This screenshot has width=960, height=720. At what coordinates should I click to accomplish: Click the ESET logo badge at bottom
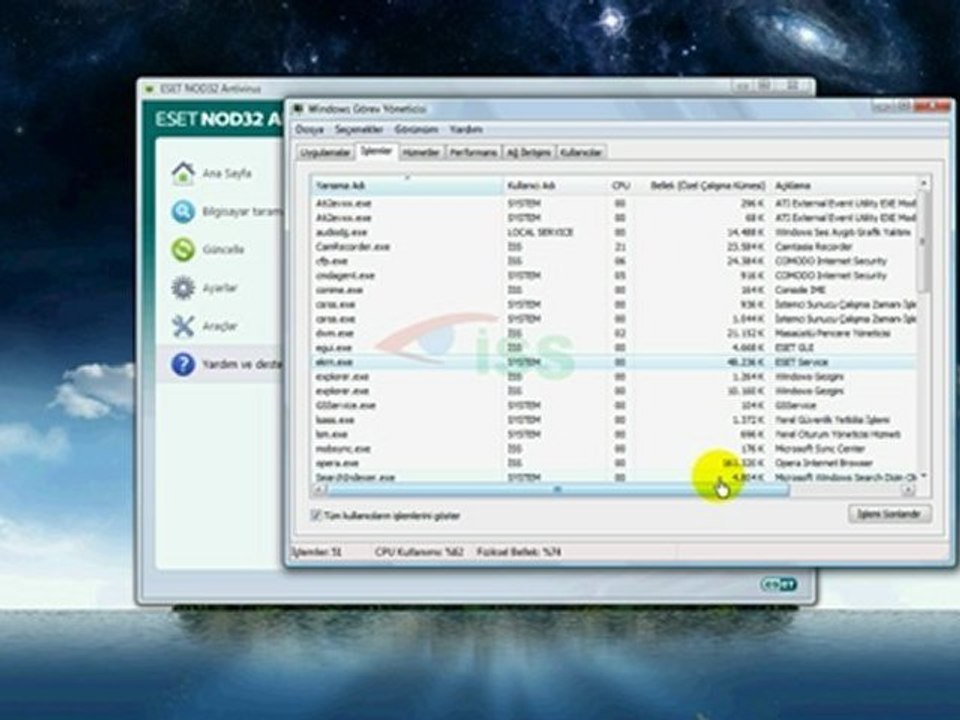coord(778,585)
